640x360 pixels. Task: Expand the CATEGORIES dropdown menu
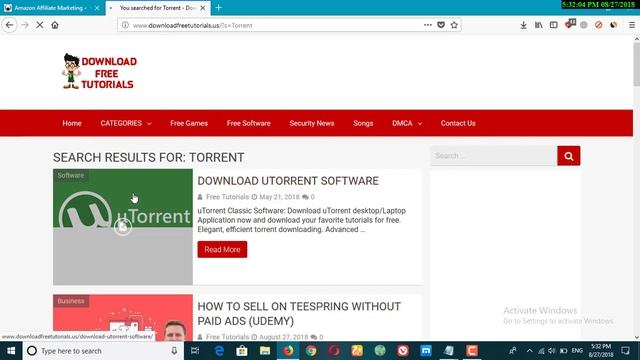[126, 123]
